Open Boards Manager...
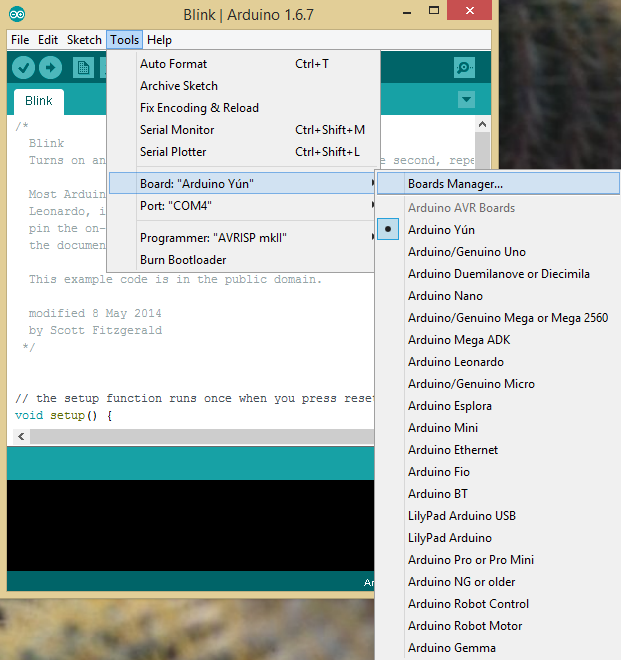The width and height of the screenshot is (621, 660). pyautogui.click(x=498, y=184)
